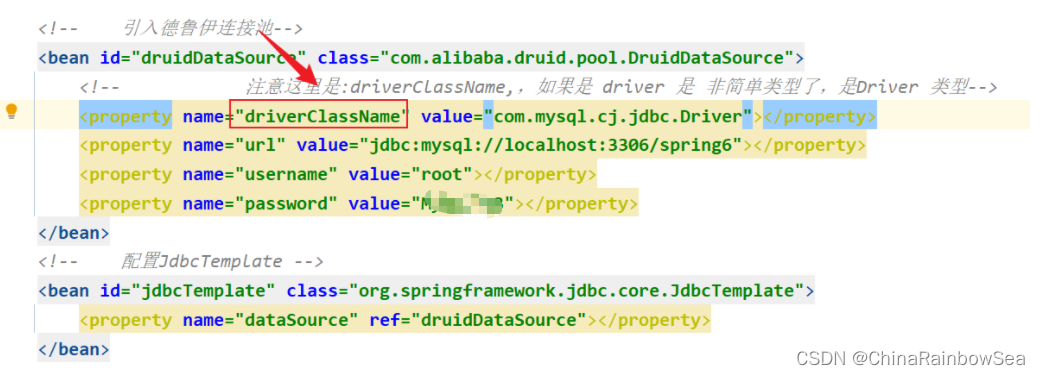Click the comment "配置JdbcTemplate"
The image size is (1040, 375).
click(180, 262)
